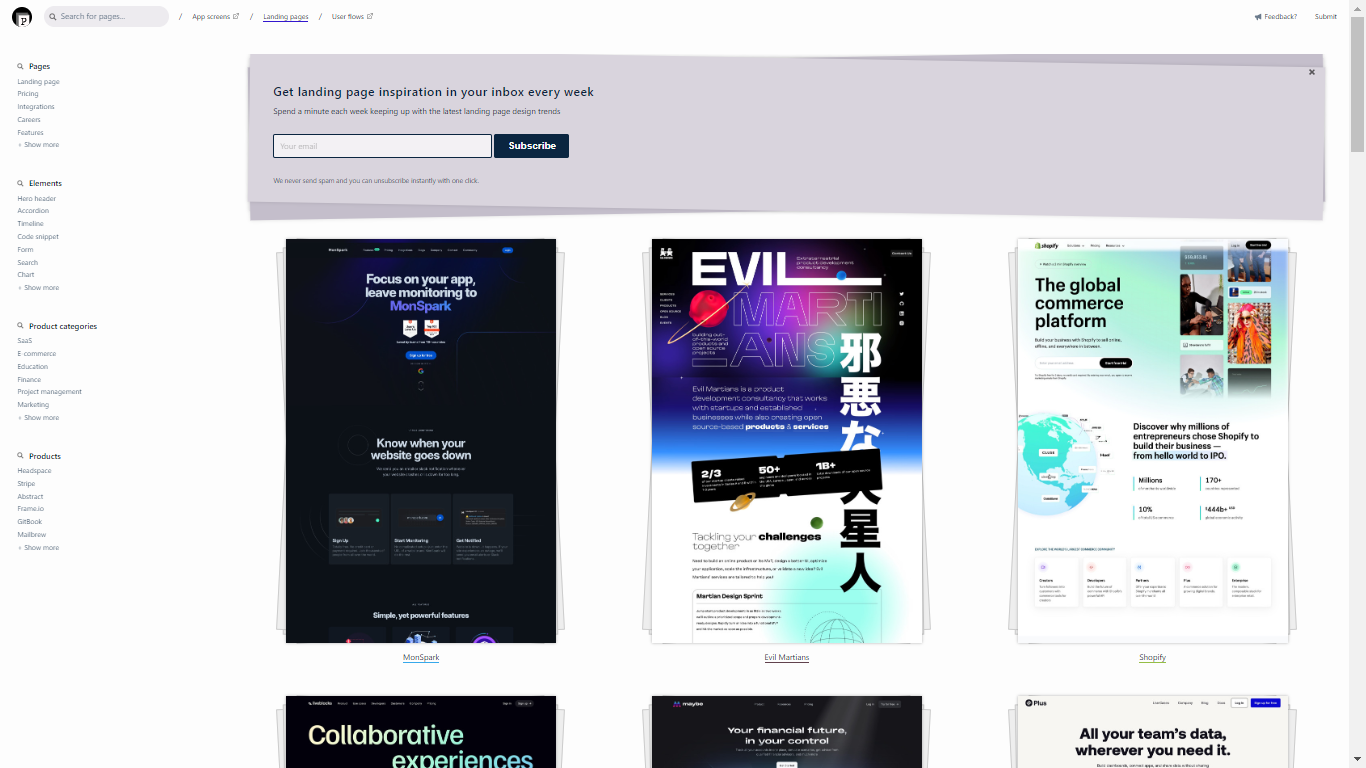Choose the SaaS product category

[x=24, y=341]
